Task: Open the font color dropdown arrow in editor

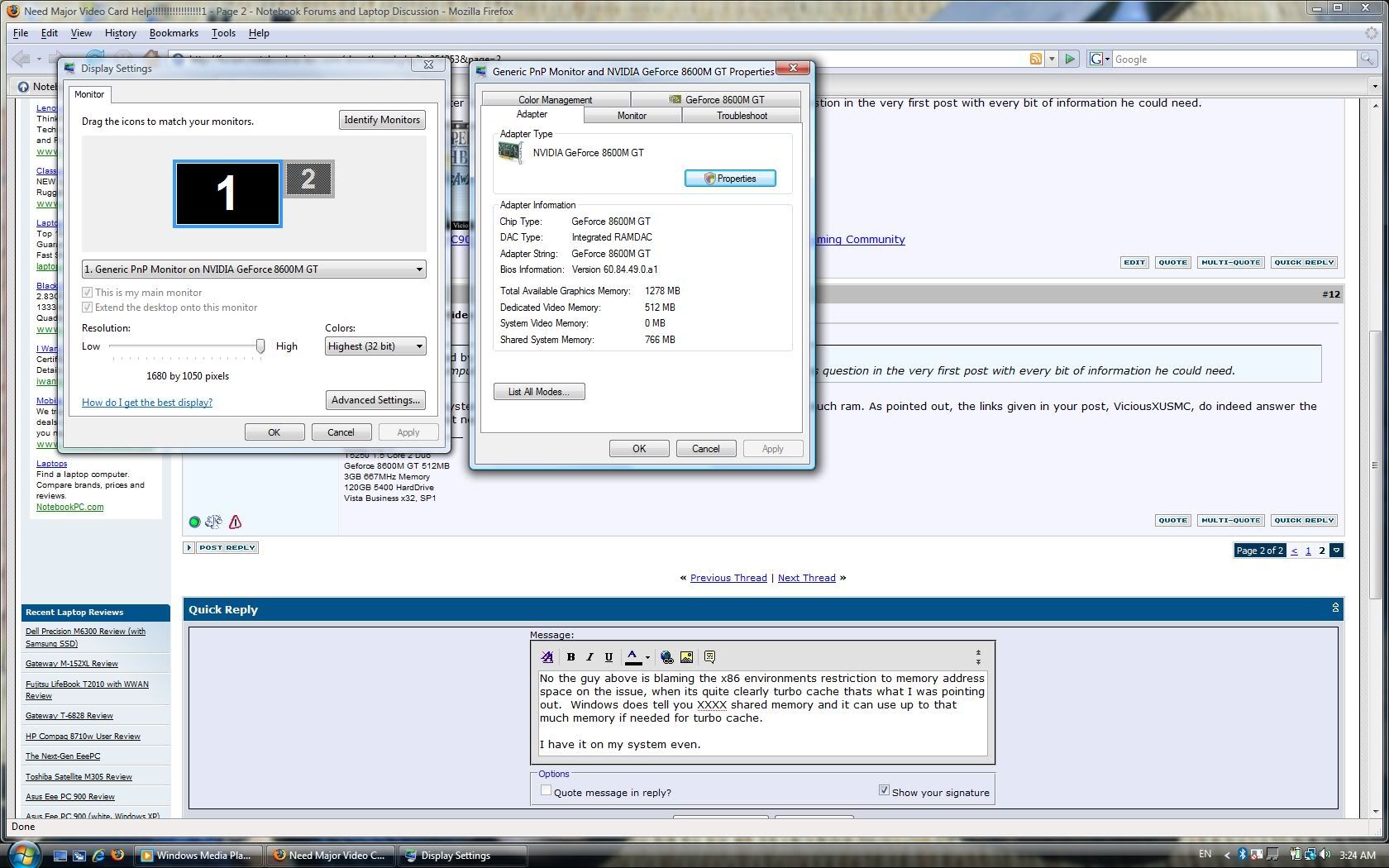Action: coord(647,657)
